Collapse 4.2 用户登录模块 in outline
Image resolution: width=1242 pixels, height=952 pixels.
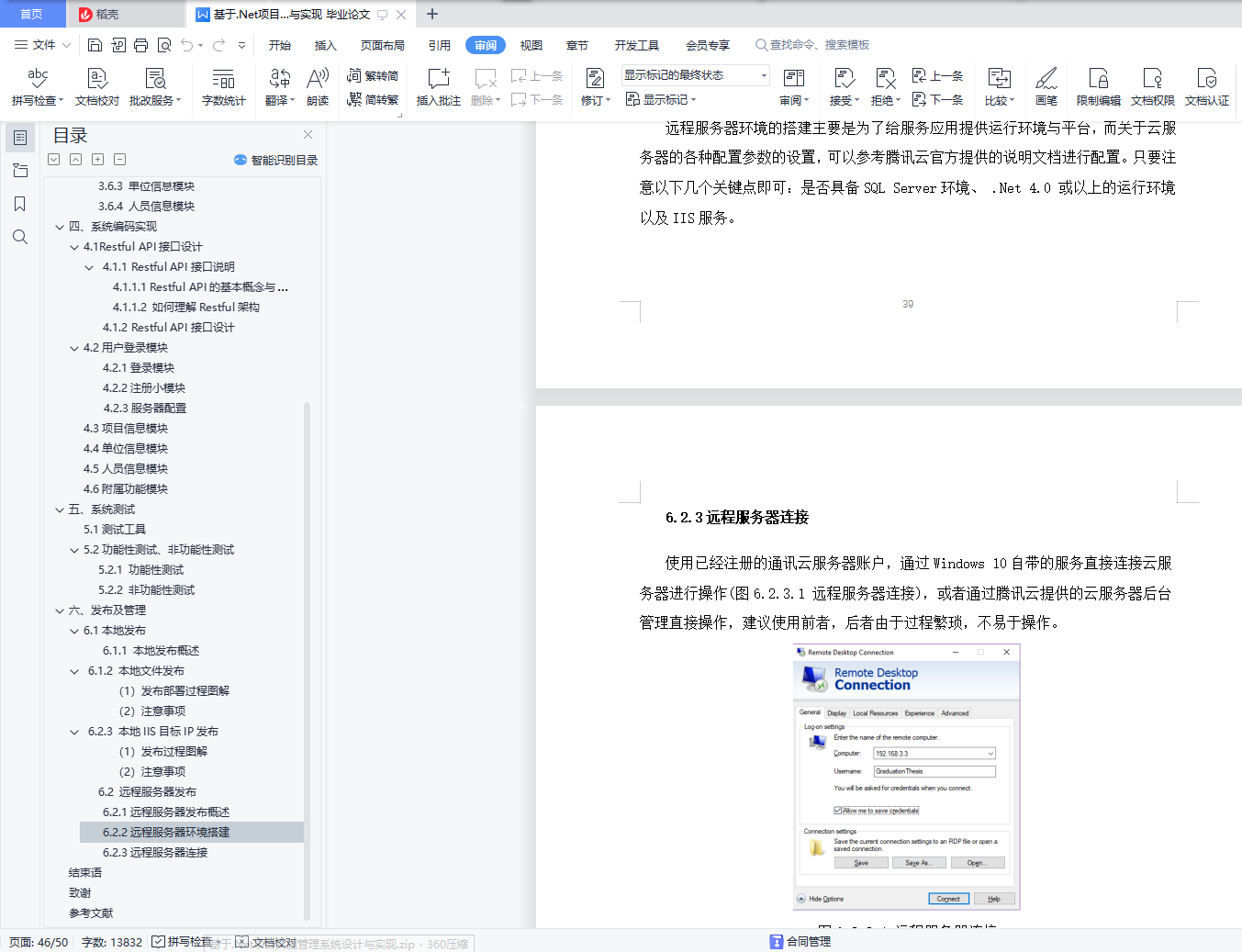(74, 348)
